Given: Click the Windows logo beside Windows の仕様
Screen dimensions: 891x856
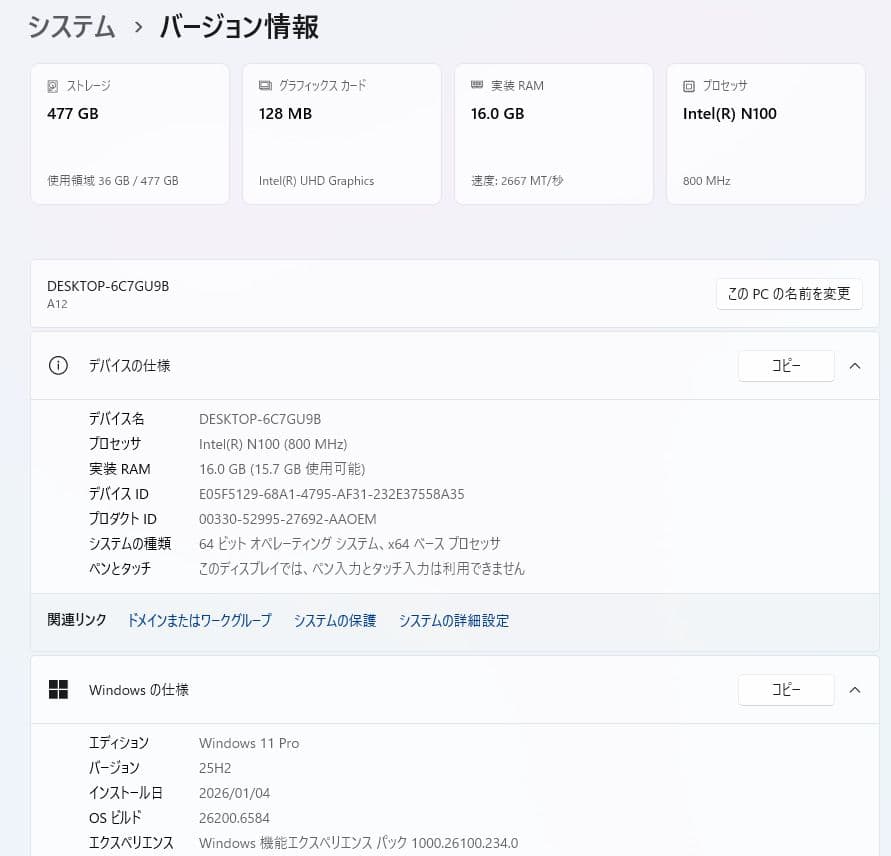Looking at the screenshot, I should coord(58,689).
